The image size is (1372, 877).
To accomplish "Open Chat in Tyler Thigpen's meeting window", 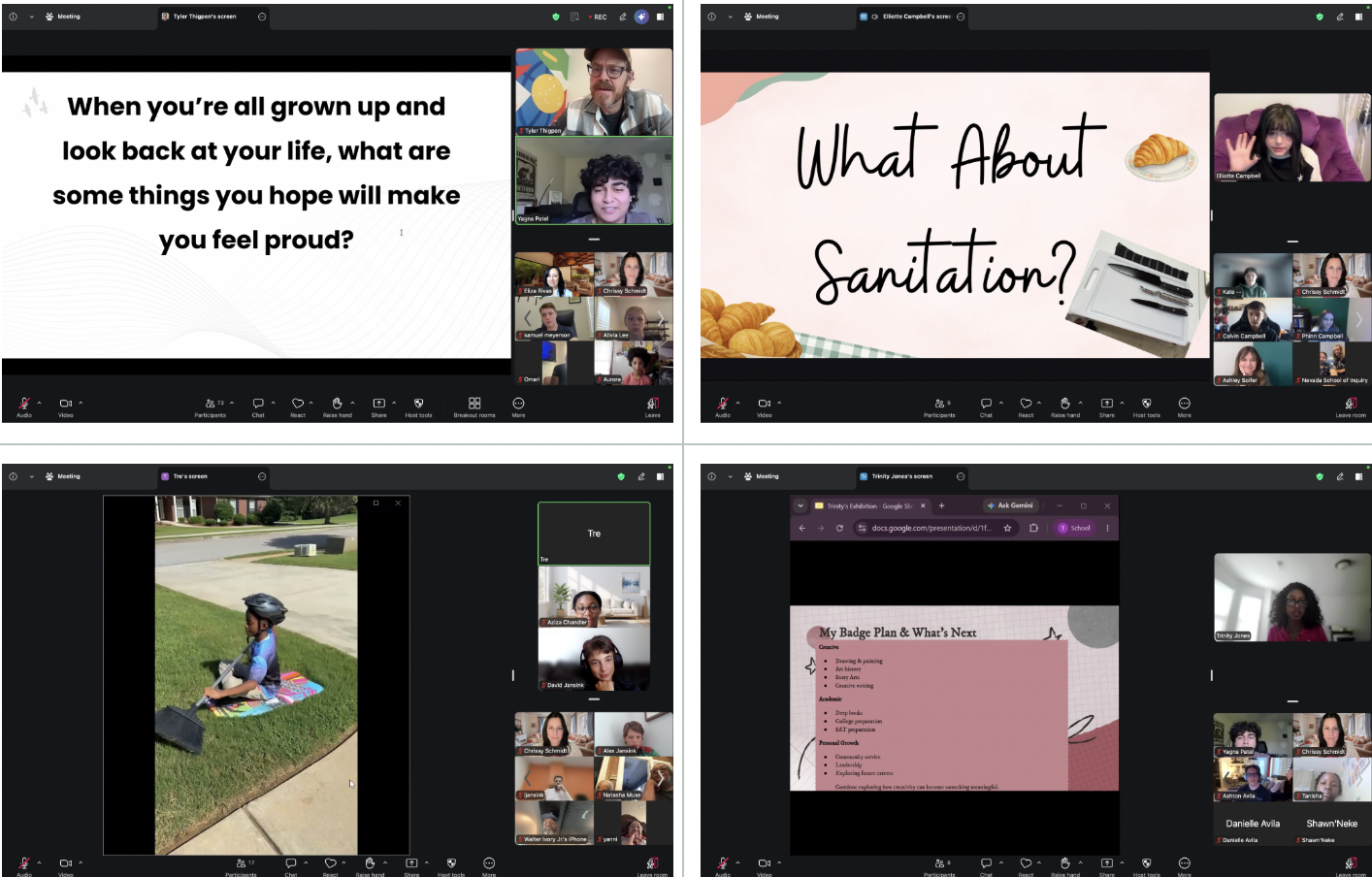I will point(258,406).
